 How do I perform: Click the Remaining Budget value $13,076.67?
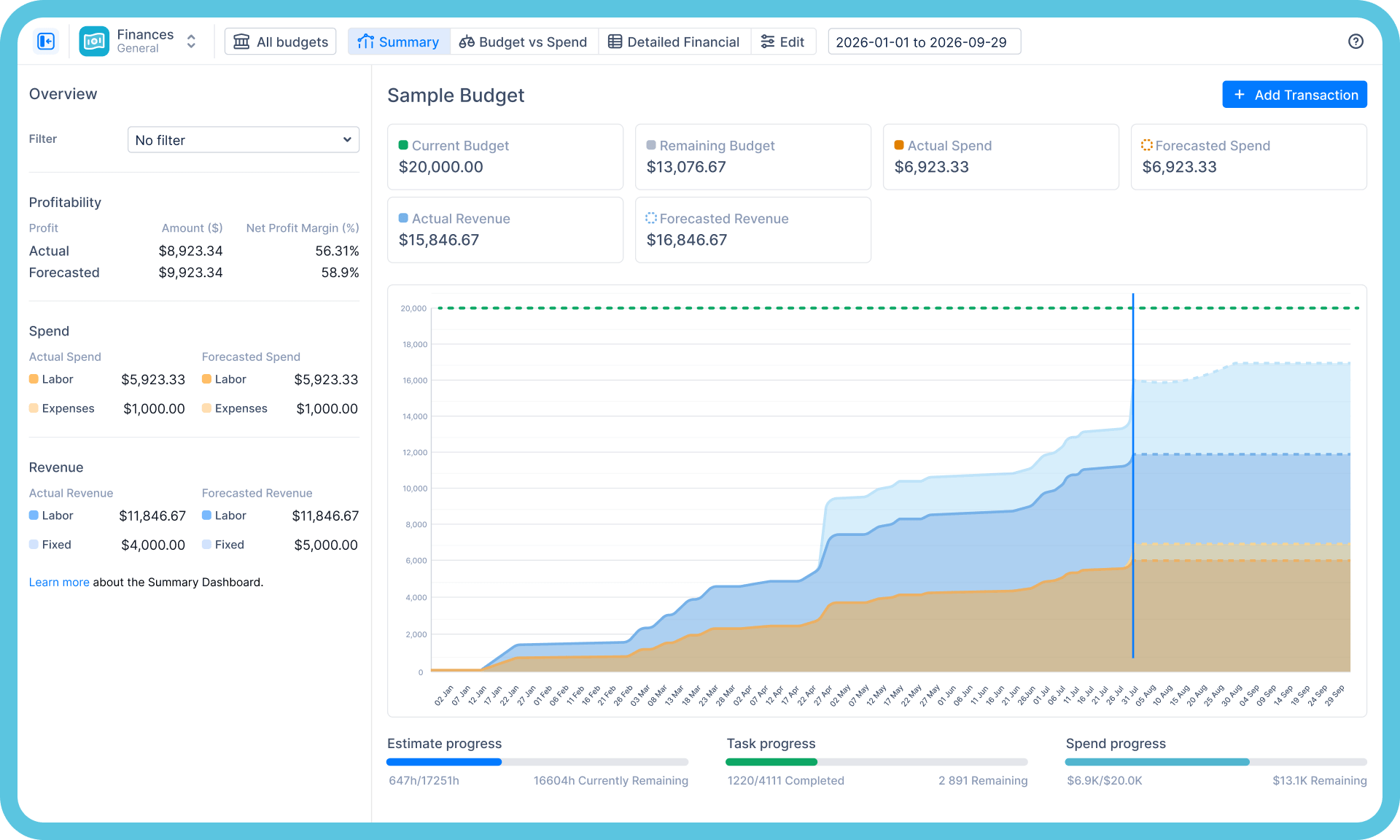pos(686,167)
